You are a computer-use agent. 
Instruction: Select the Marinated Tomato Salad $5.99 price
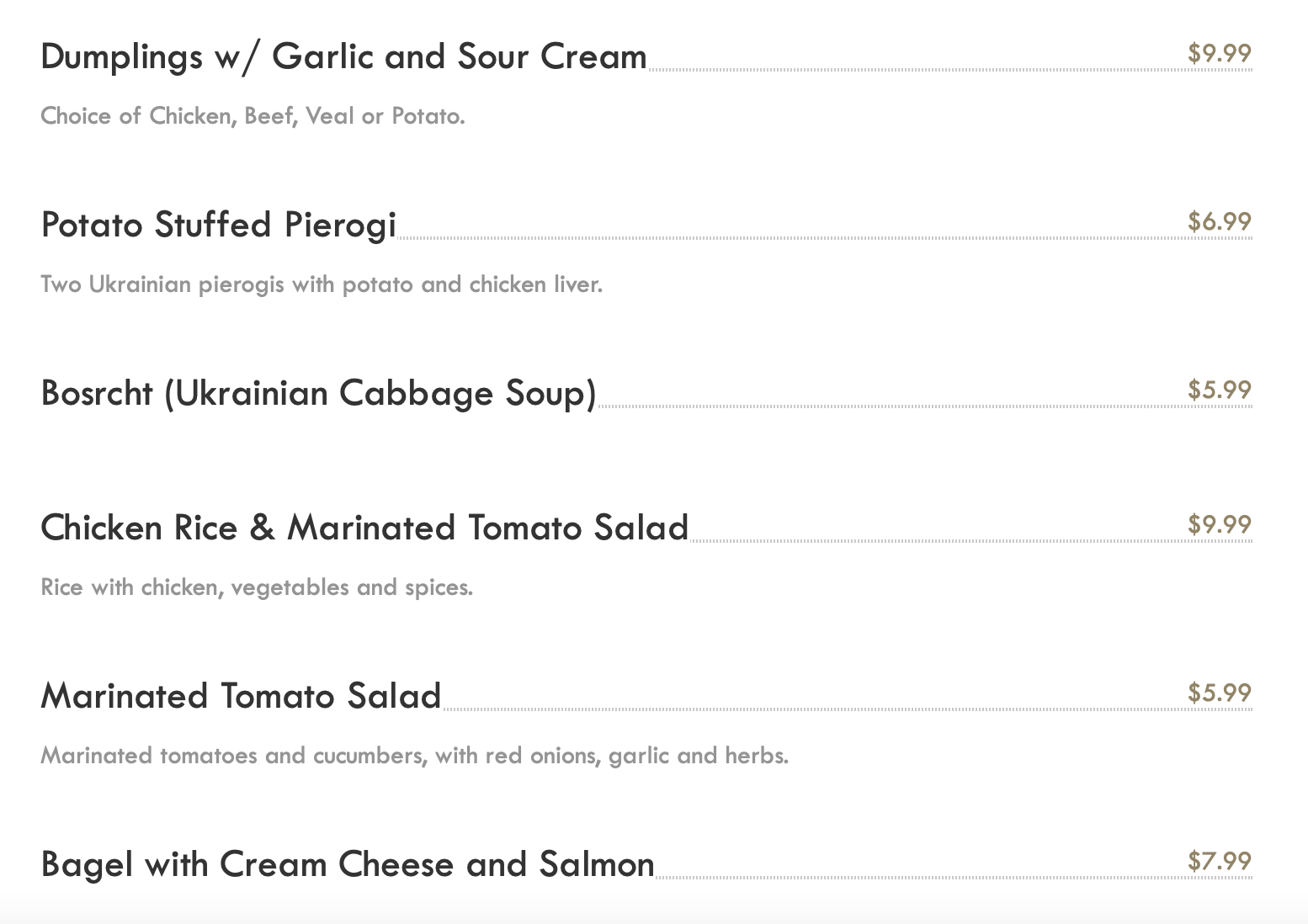tap(1220, 693)
